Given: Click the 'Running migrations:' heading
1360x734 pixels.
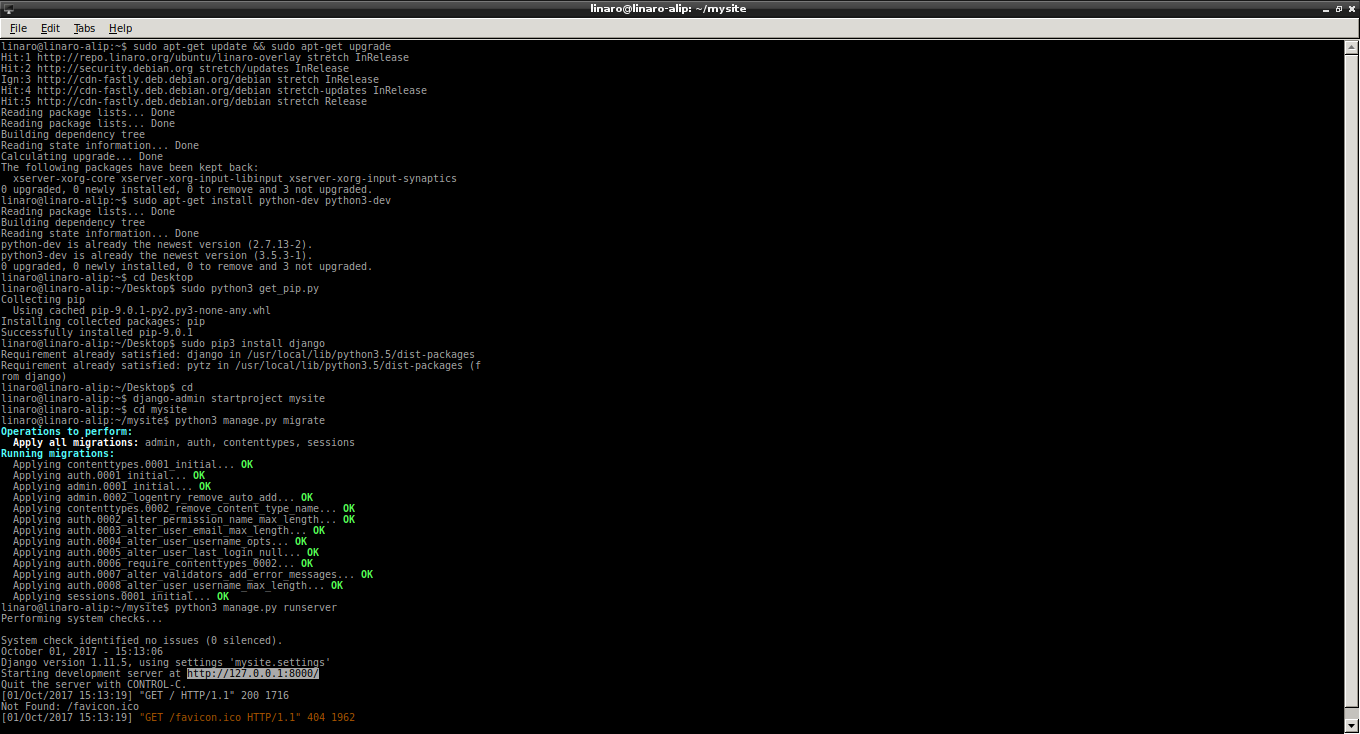Looking at the screenshot, I should click(x=58, y=454).
